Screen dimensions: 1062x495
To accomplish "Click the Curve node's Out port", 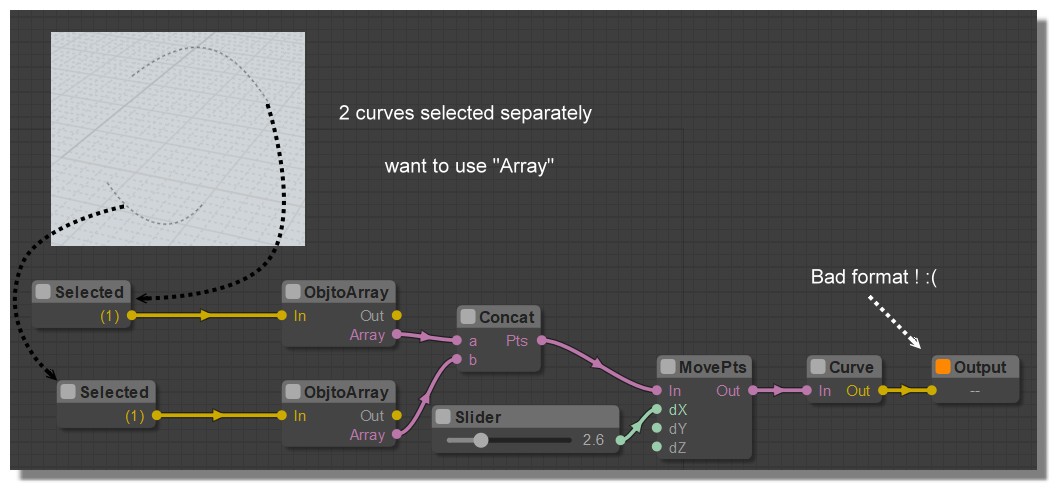I will [883, 391].
